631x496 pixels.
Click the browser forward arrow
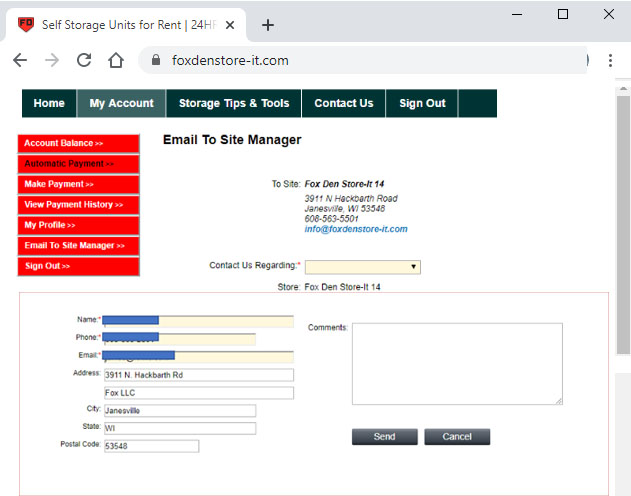(52, 60)
